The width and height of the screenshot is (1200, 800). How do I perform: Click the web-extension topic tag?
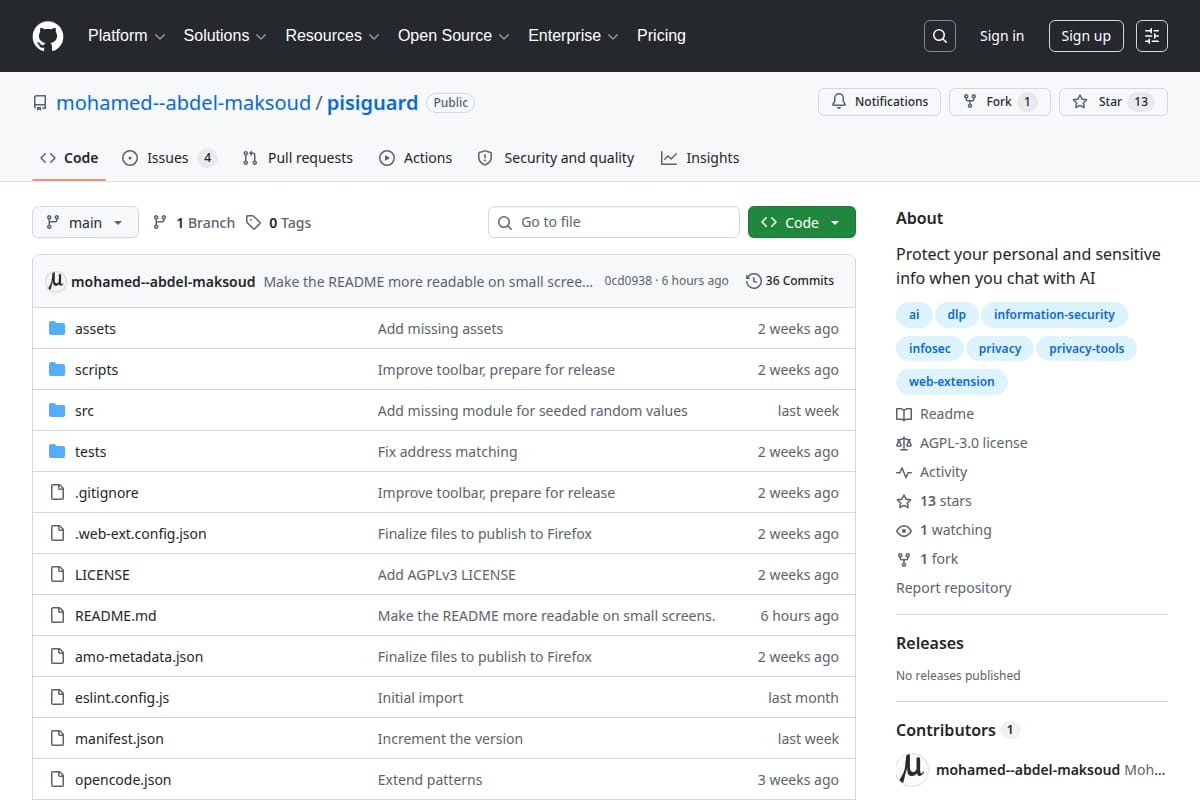coord(952,382)
